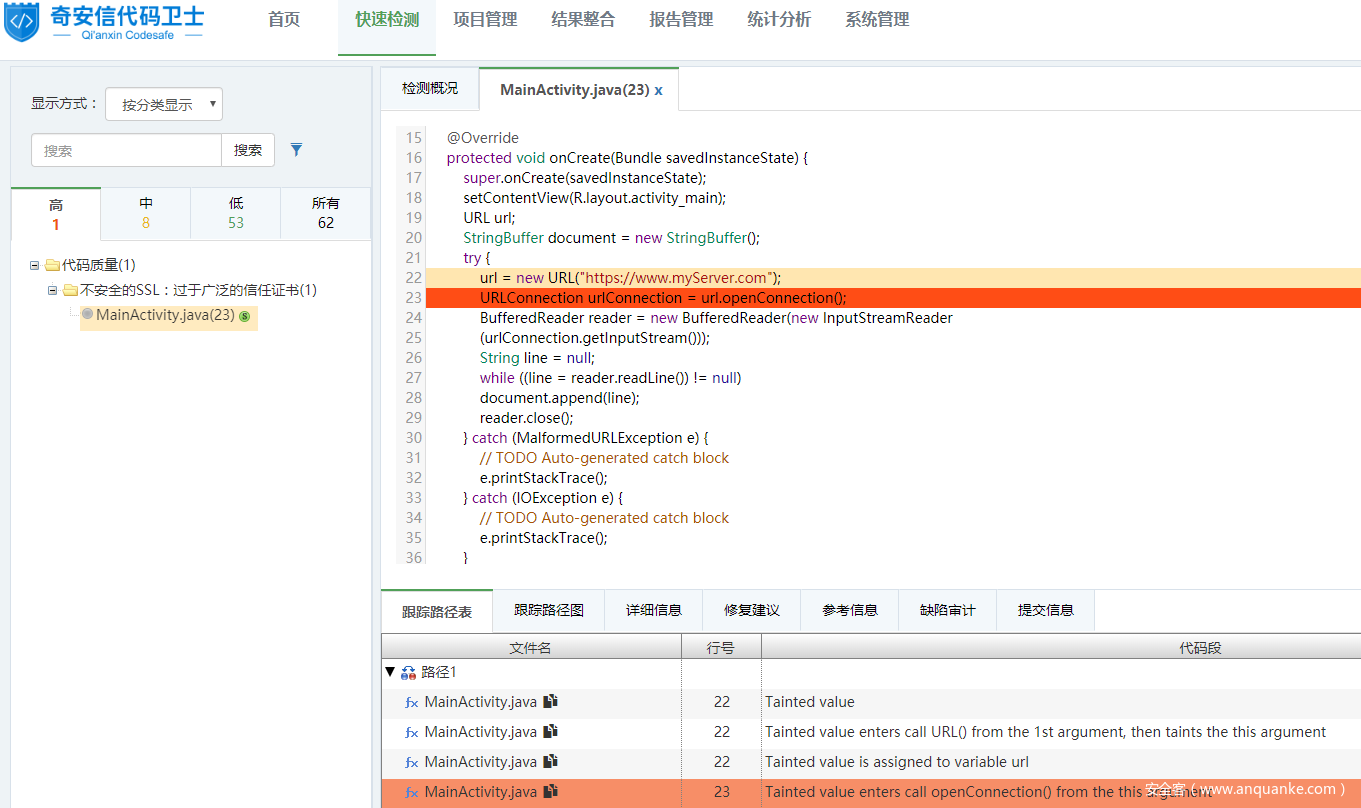Click the Qi'anxin Codesafe shield logo
Viewport: 1361px width, 808px height.
point(21,23)
